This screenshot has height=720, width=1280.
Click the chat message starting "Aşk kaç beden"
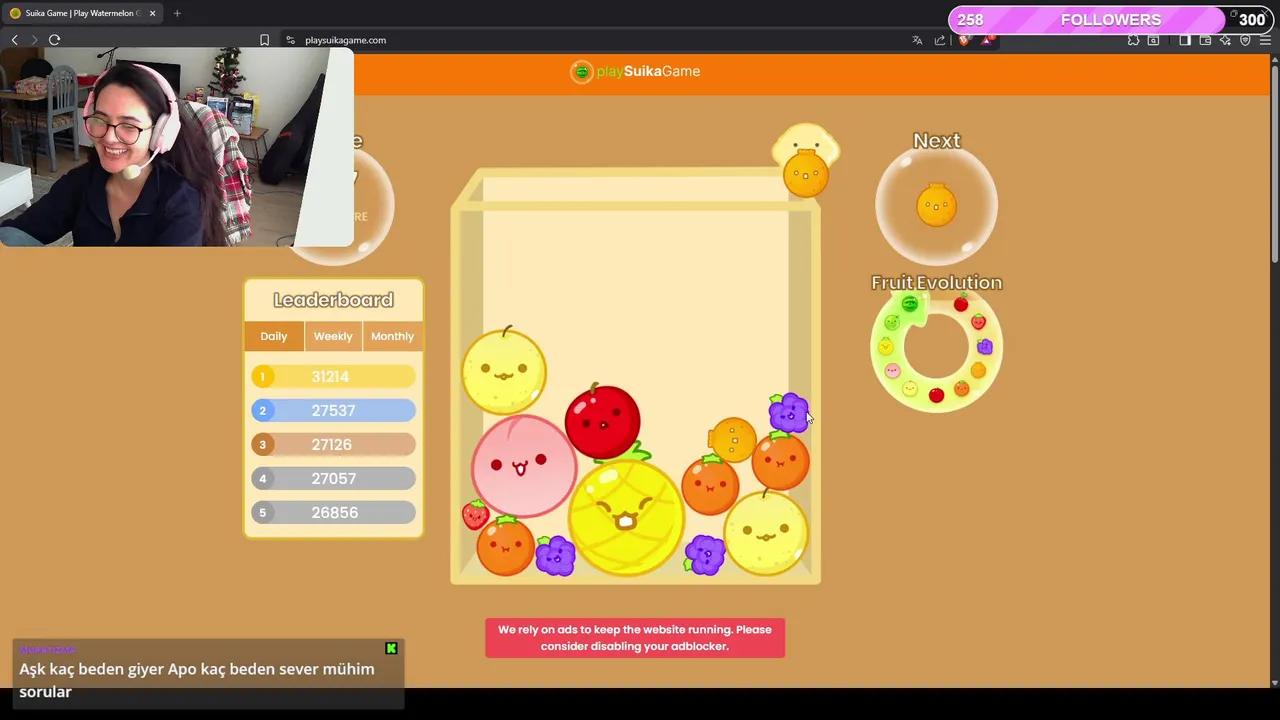(197, 680)
